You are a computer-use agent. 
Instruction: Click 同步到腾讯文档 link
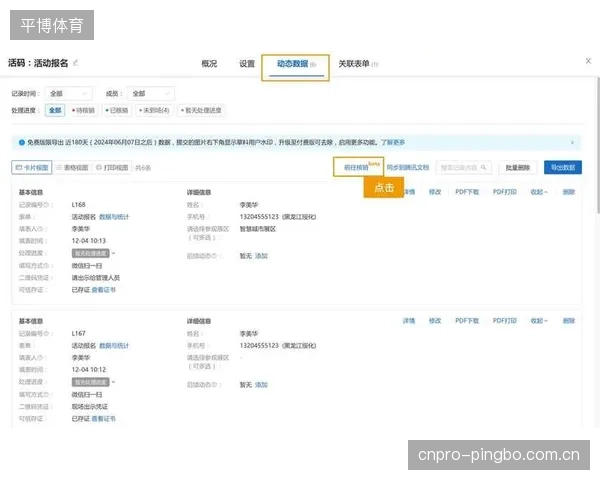point(408,168)
